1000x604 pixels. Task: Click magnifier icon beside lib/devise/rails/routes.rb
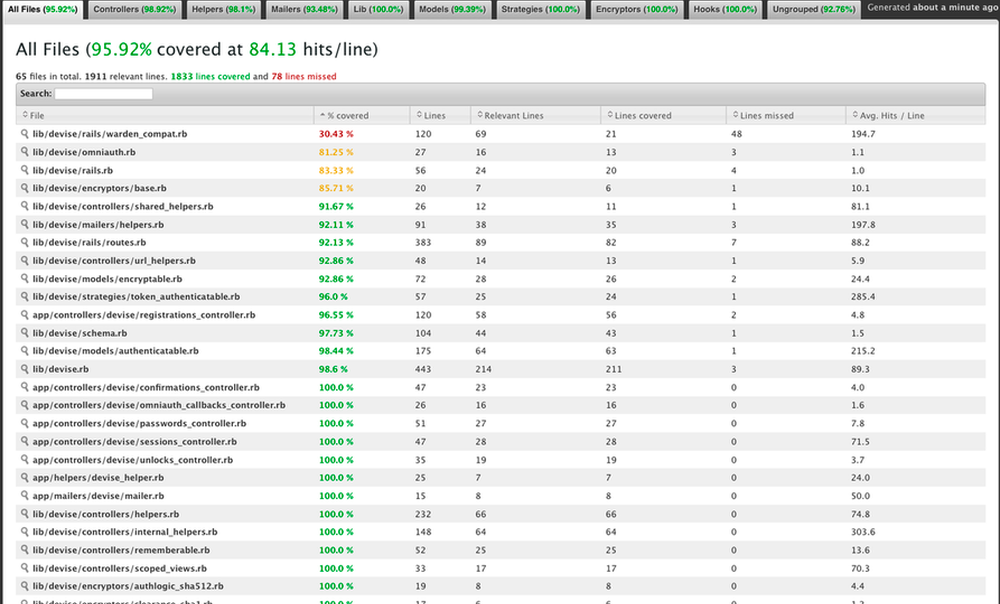point(25,242)
